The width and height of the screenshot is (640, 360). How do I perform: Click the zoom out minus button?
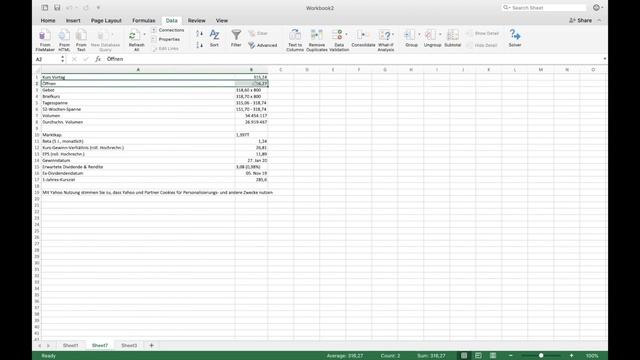tap(510, 356)
